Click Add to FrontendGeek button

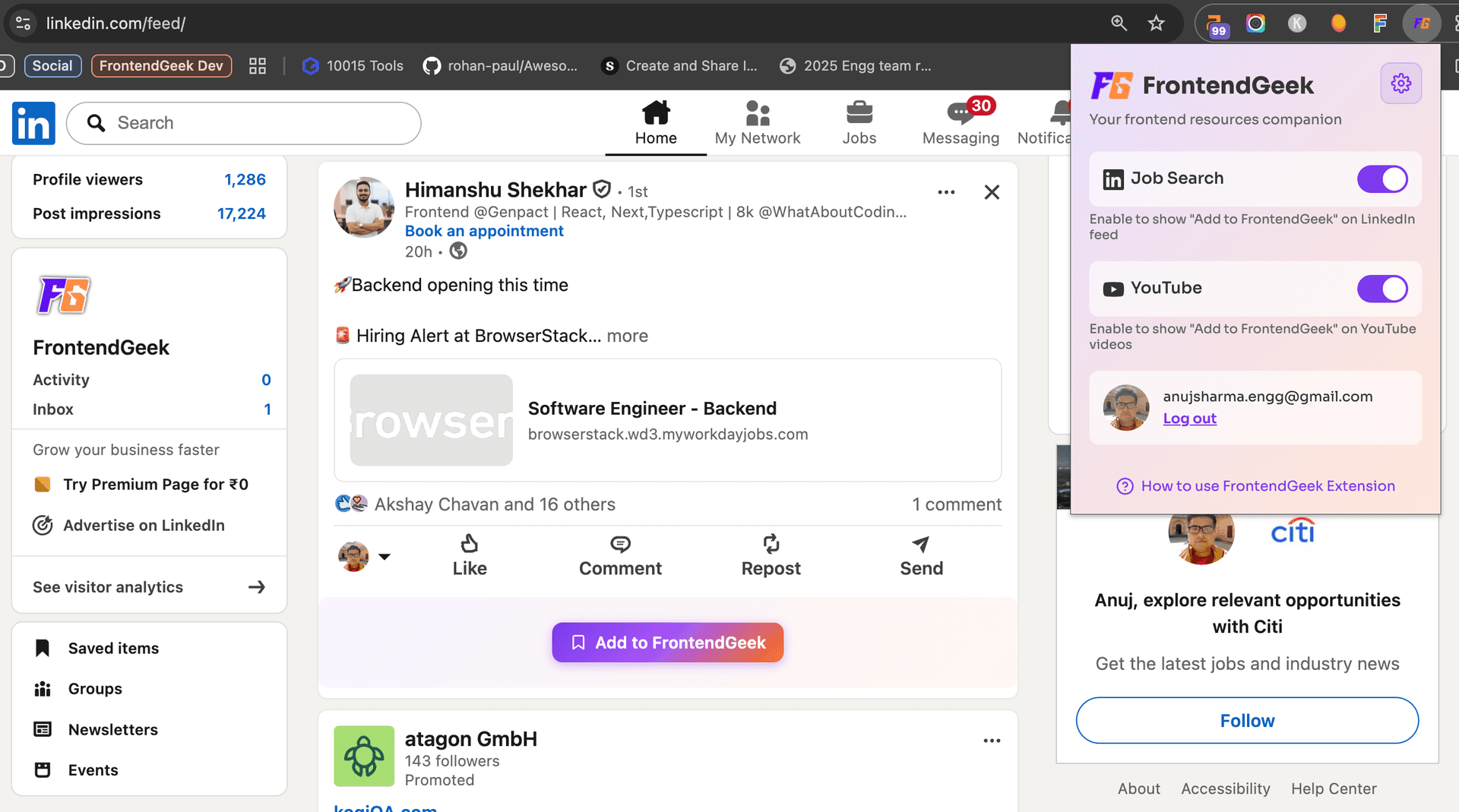click(x=667, y=643)
